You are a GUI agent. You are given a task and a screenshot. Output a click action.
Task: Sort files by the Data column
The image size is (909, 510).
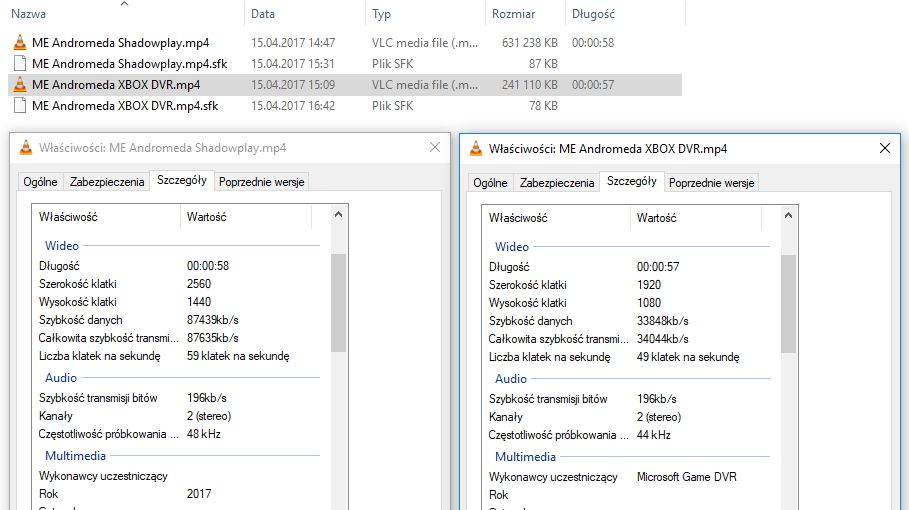tap(263, 14)
